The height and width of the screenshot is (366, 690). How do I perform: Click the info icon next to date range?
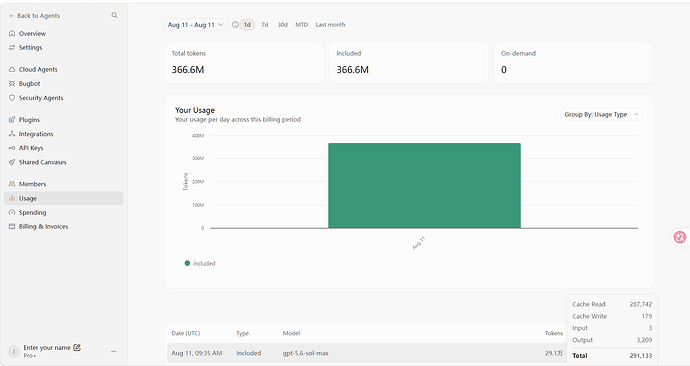tap(235, 25)
